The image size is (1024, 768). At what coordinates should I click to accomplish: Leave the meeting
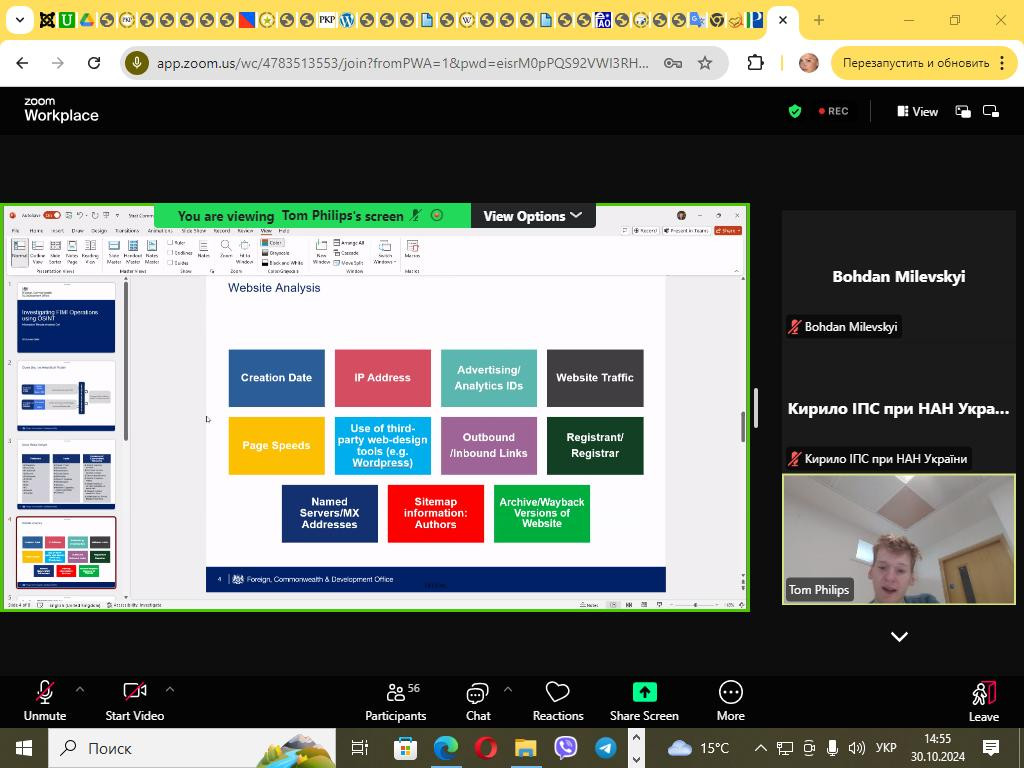coord(984,701)
